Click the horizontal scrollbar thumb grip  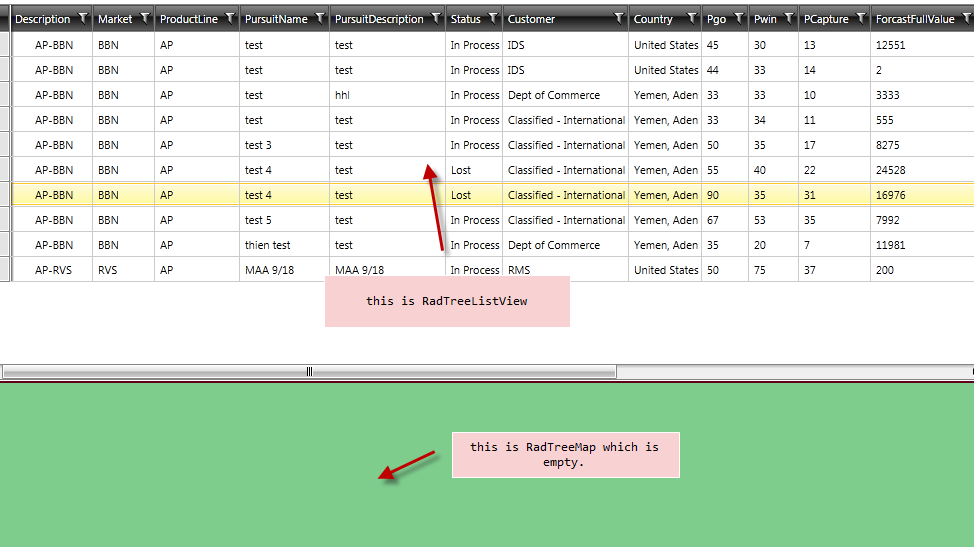(309, 371)
